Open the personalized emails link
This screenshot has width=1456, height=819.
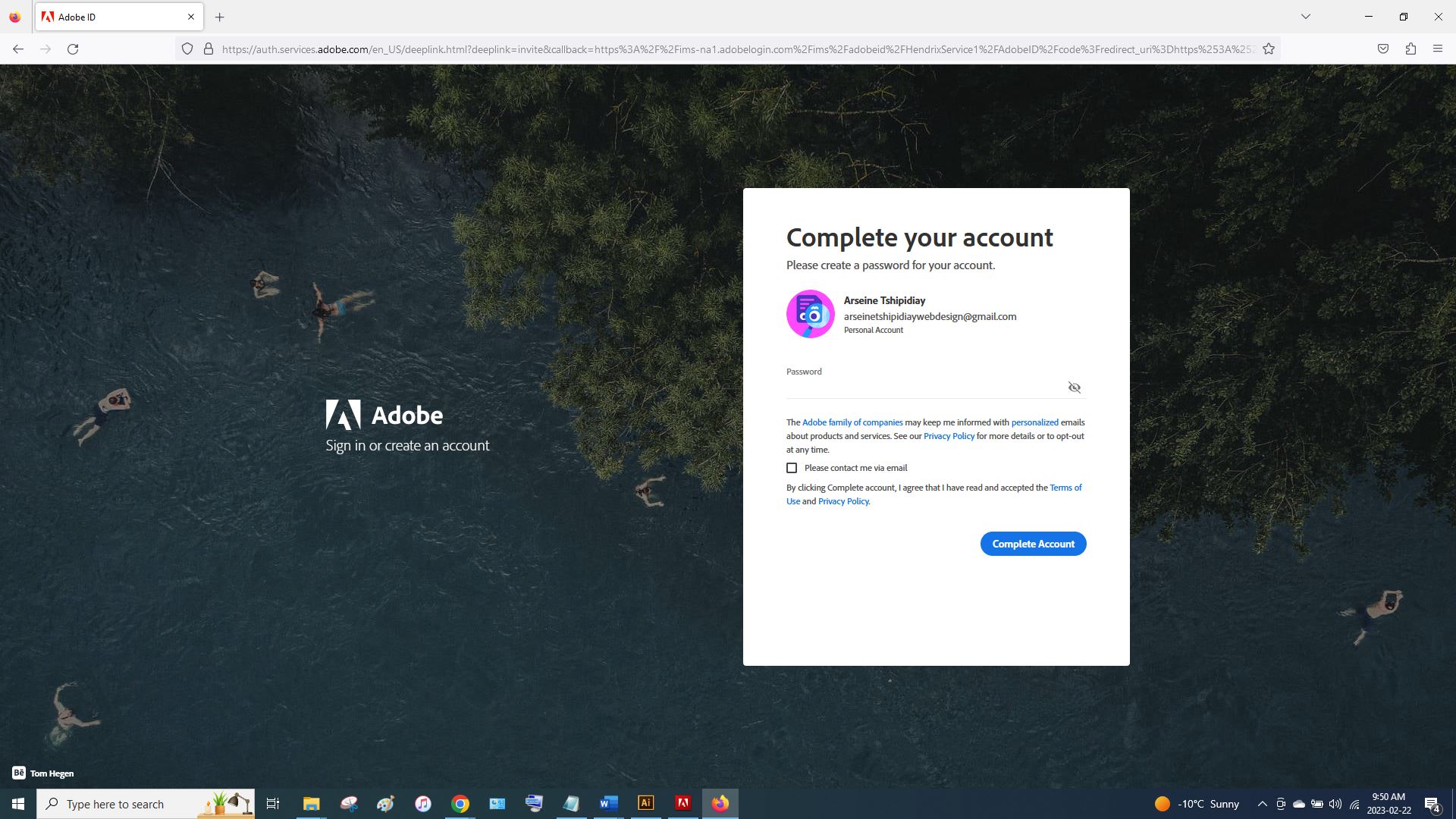pos(1034,422)
